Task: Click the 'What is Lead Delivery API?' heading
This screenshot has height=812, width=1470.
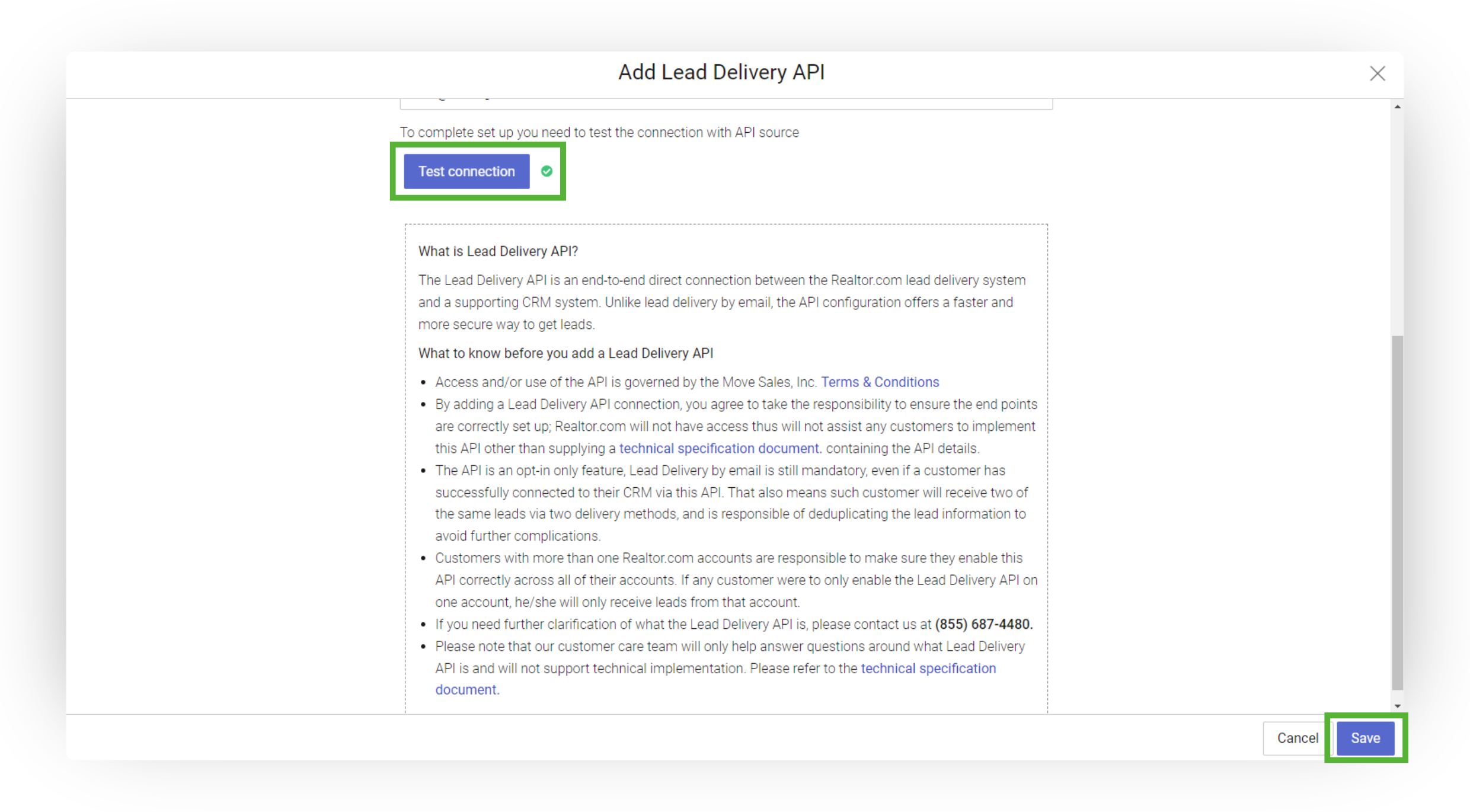Action: pos(498,251)
